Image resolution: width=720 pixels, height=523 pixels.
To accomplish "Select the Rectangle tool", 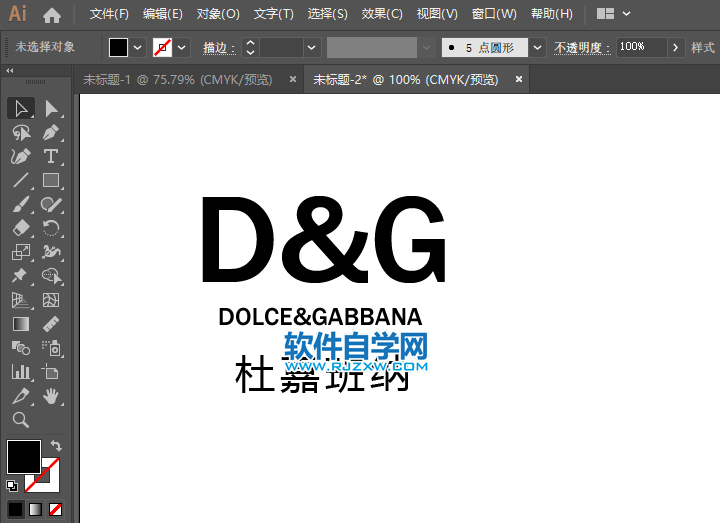I will pyautogui.click(x=51, y=180).
